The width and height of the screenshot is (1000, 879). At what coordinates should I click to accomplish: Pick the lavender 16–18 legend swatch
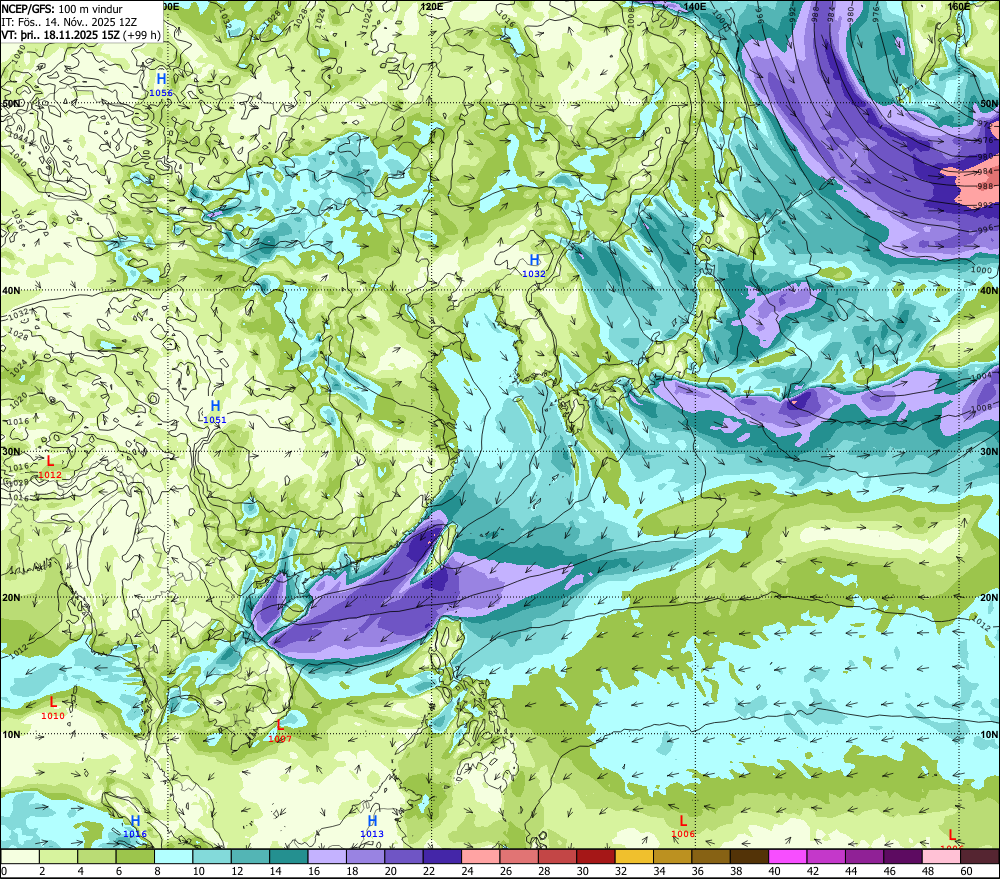click(327, 857)
